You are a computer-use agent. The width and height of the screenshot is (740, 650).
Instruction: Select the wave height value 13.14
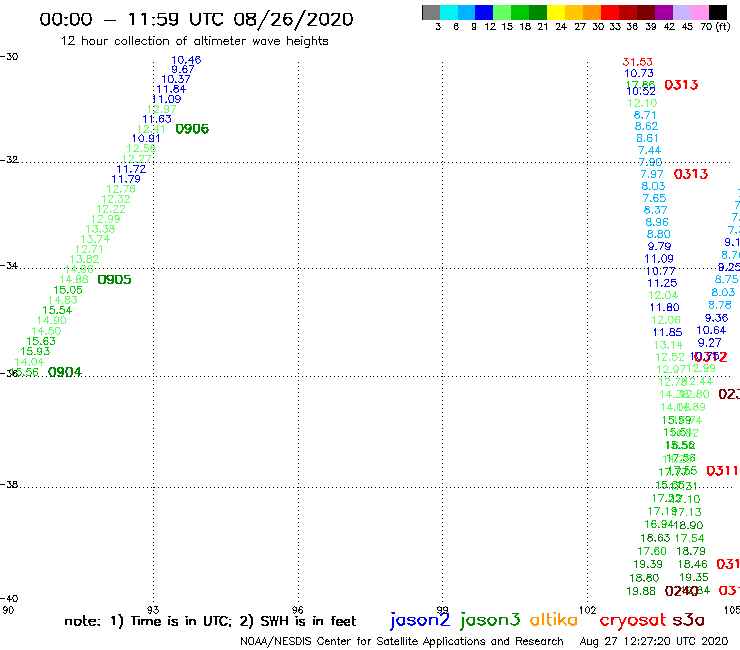tap(669, 345)
